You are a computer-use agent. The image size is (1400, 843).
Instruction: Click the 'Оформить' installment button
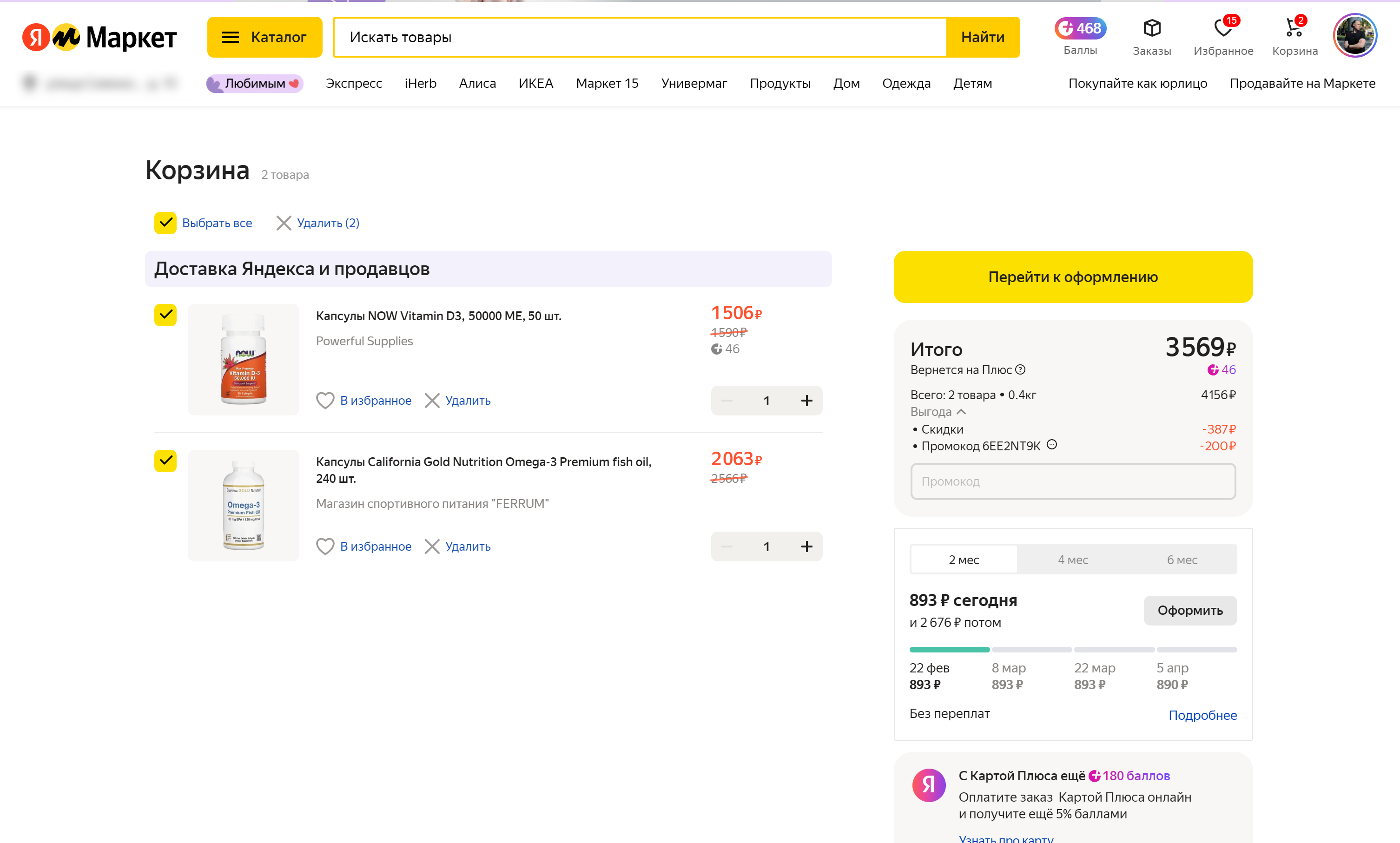[x=1190, y=611]
